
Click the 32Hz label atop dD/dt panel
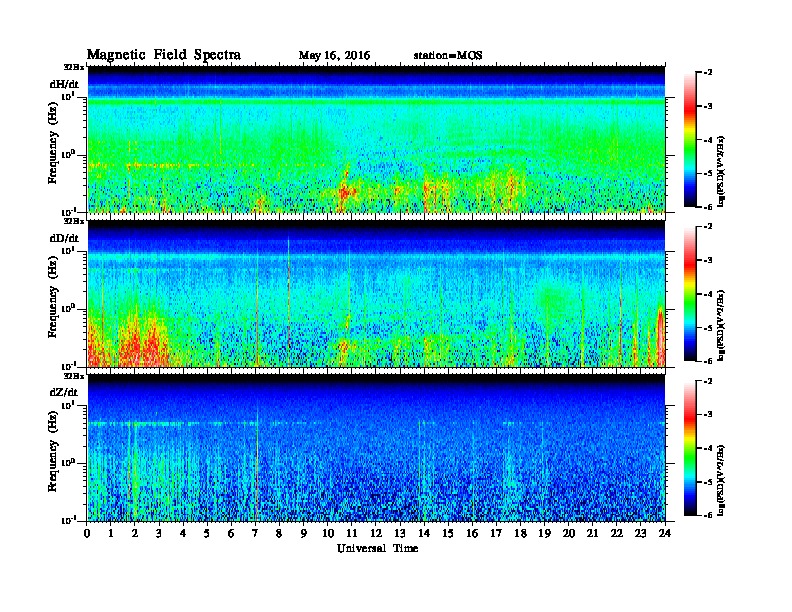point(73,221)
